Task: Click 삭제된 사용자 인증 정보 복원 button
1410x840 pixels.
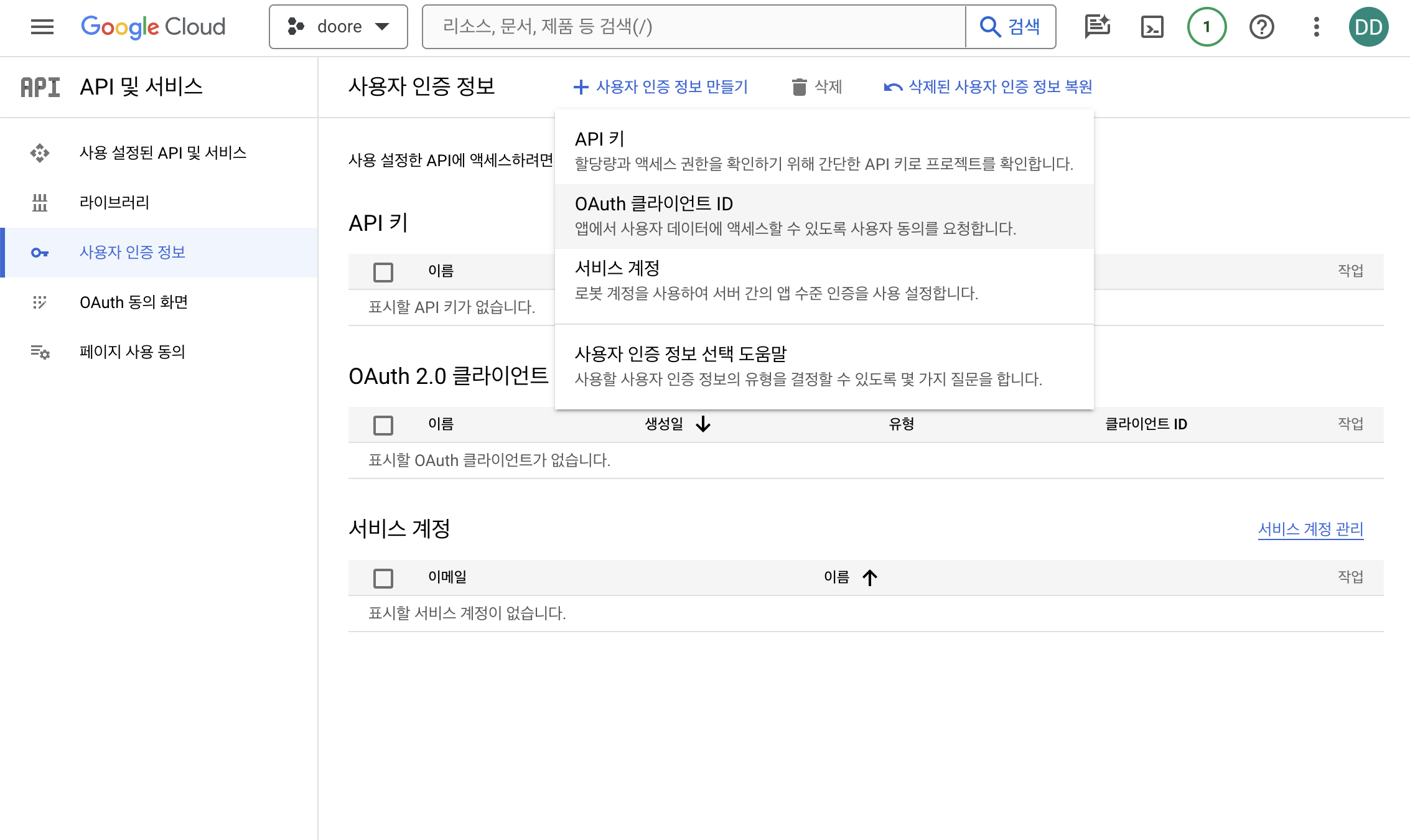Action: (x=988, y=86)
